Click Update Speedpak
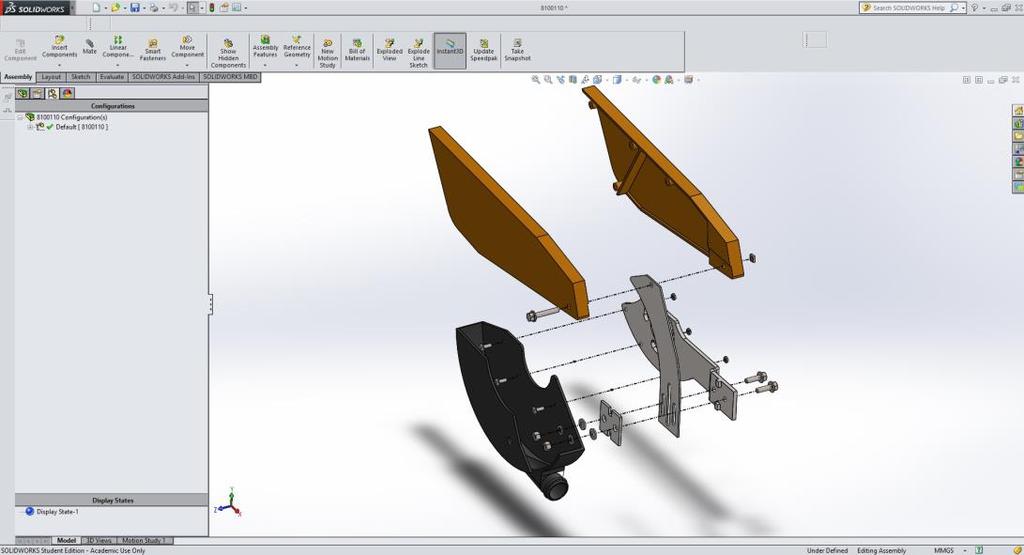The height and width of the screenshot is (555, 1024). [484, 50]
